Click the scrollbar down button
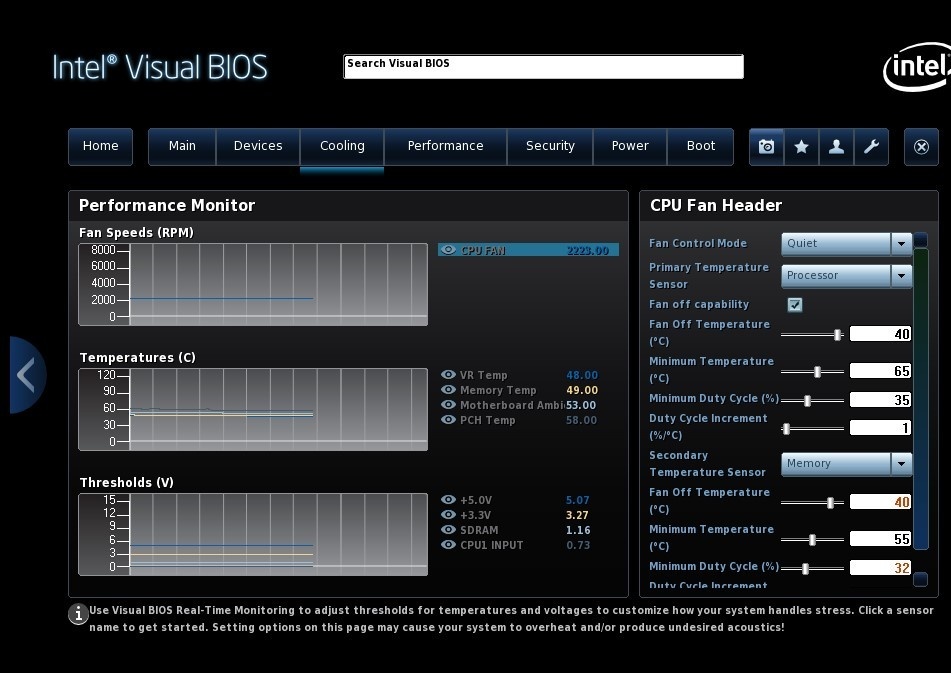 pyautogui.click(x=921, y=580)
